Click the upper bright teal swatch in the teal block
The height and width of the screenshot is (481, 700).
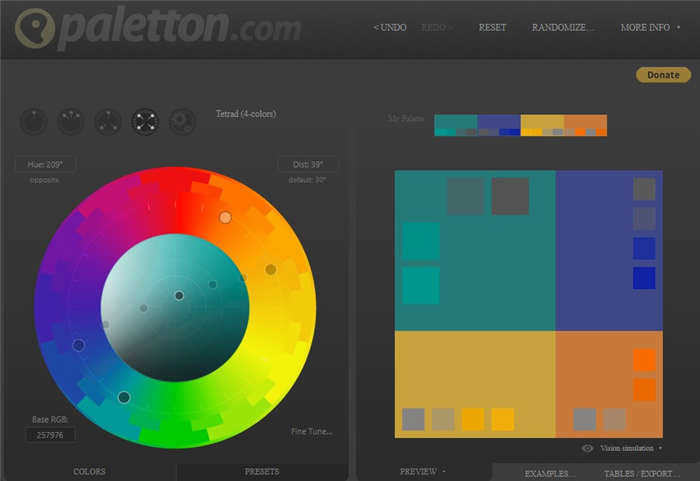click(x=421, y=241)
